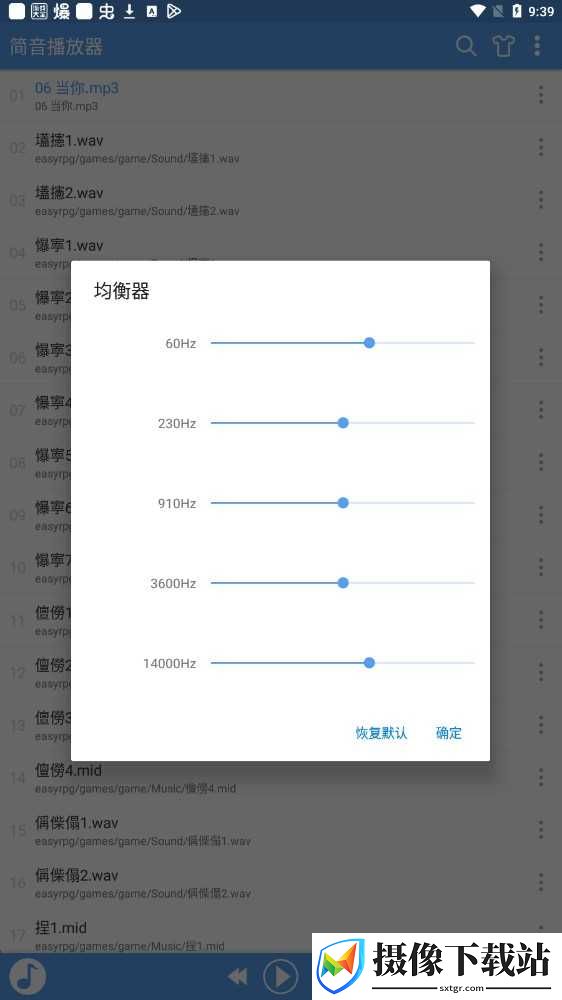The height and width of the screenshot is (1000, 562).
Task: Click the 14000Hz equalizer slider handle
Action: coord(369,663)
